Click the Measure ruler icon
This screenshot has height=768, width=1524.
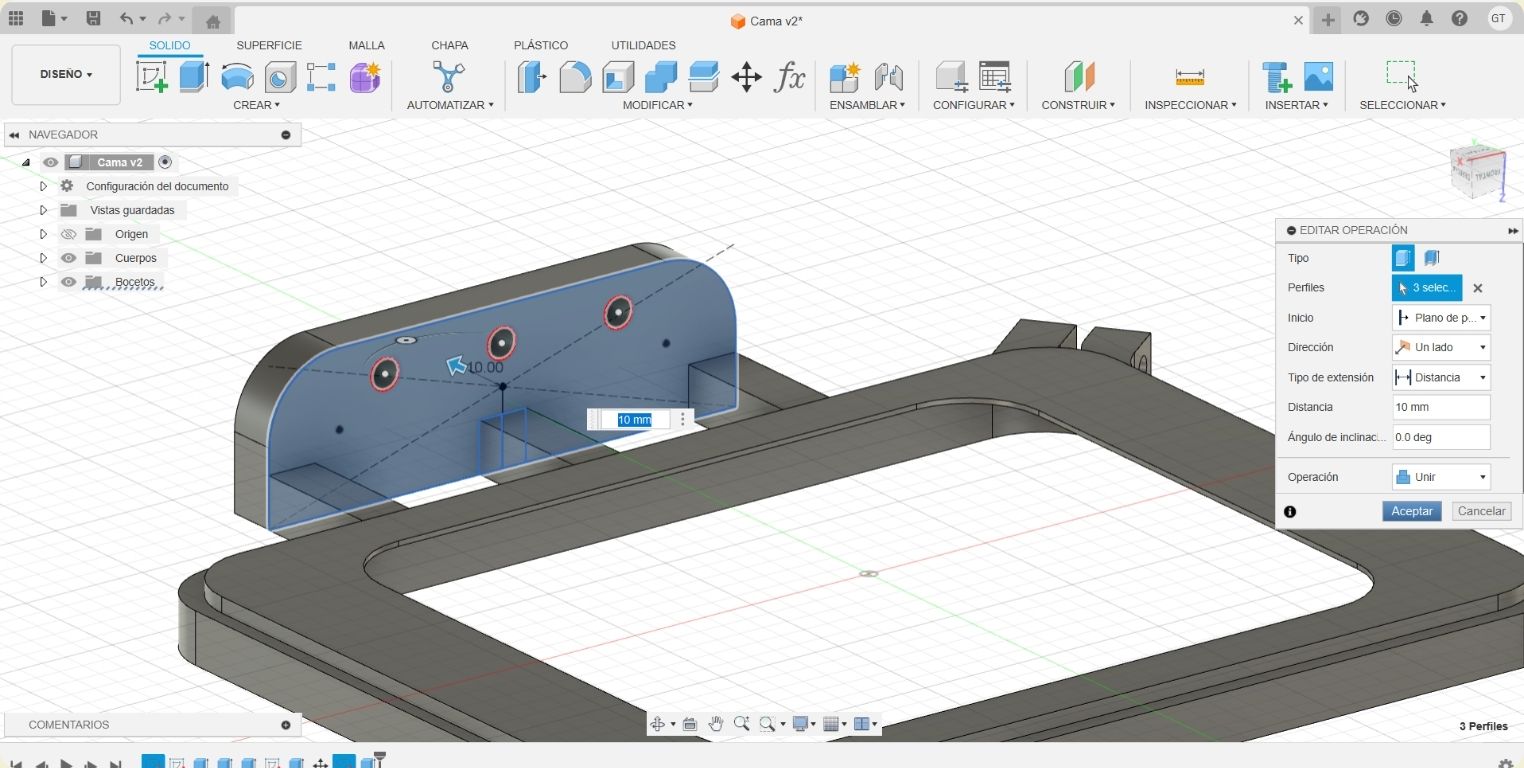1190,77
